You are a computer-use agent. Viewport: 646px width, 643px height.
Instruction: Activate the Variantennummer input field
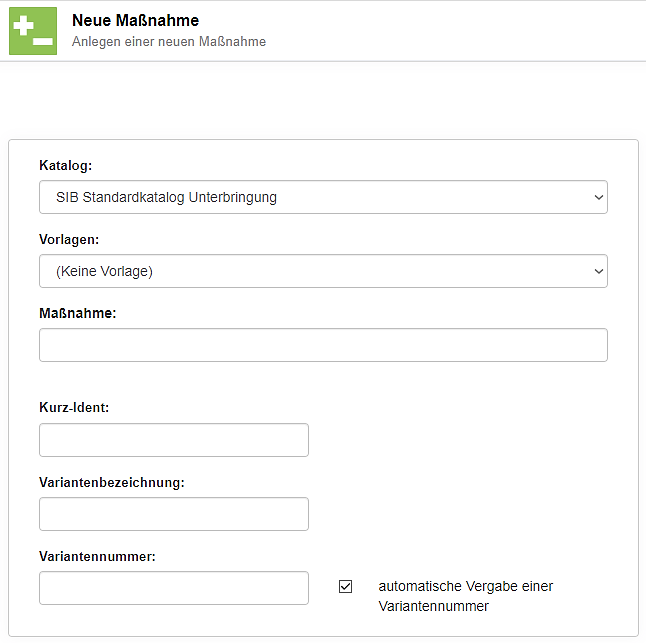pyautogui.click(x=174, y=588)
